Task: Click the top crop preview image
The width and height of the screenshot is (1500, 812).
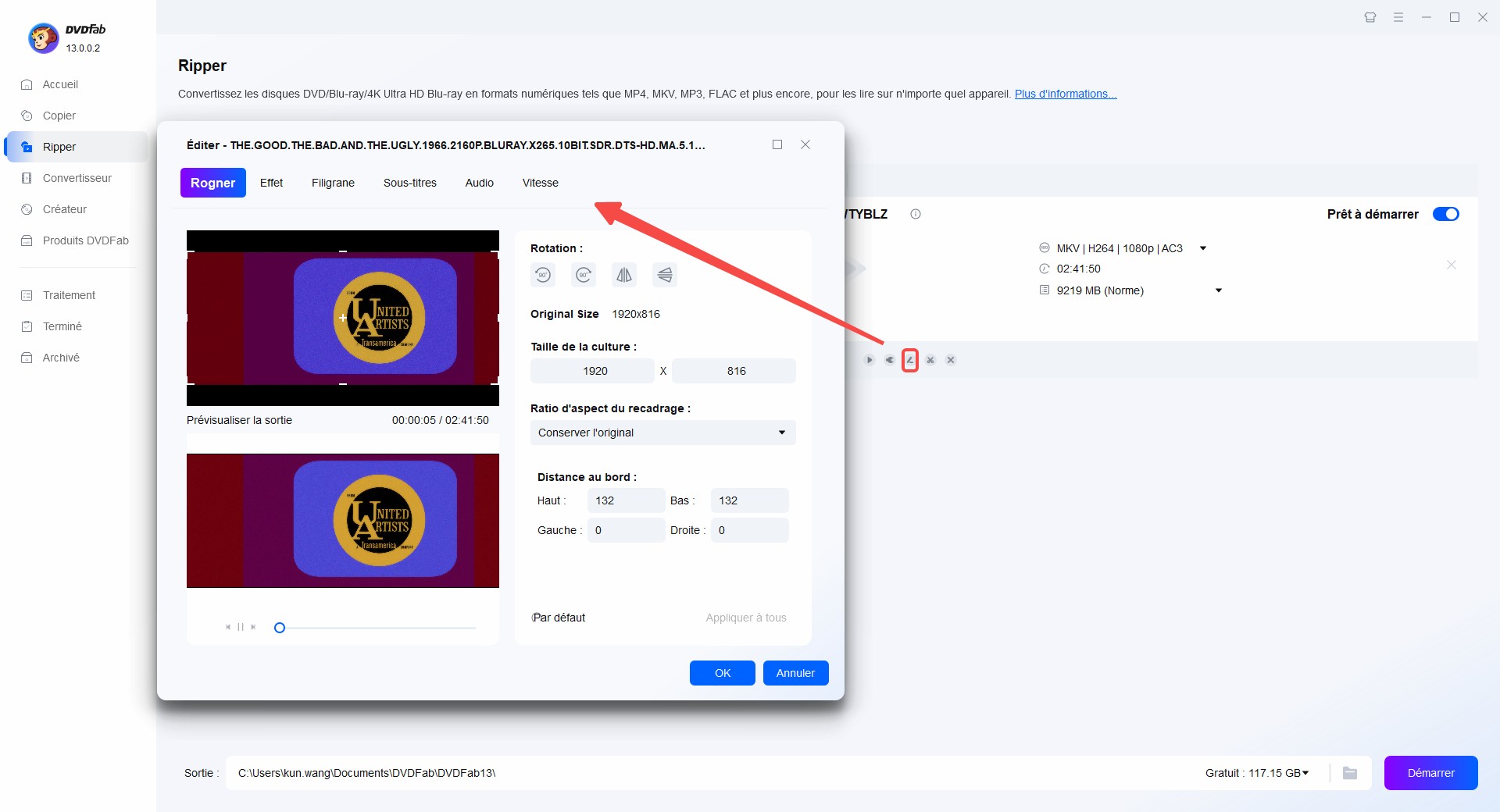Action: coord(343,318)
